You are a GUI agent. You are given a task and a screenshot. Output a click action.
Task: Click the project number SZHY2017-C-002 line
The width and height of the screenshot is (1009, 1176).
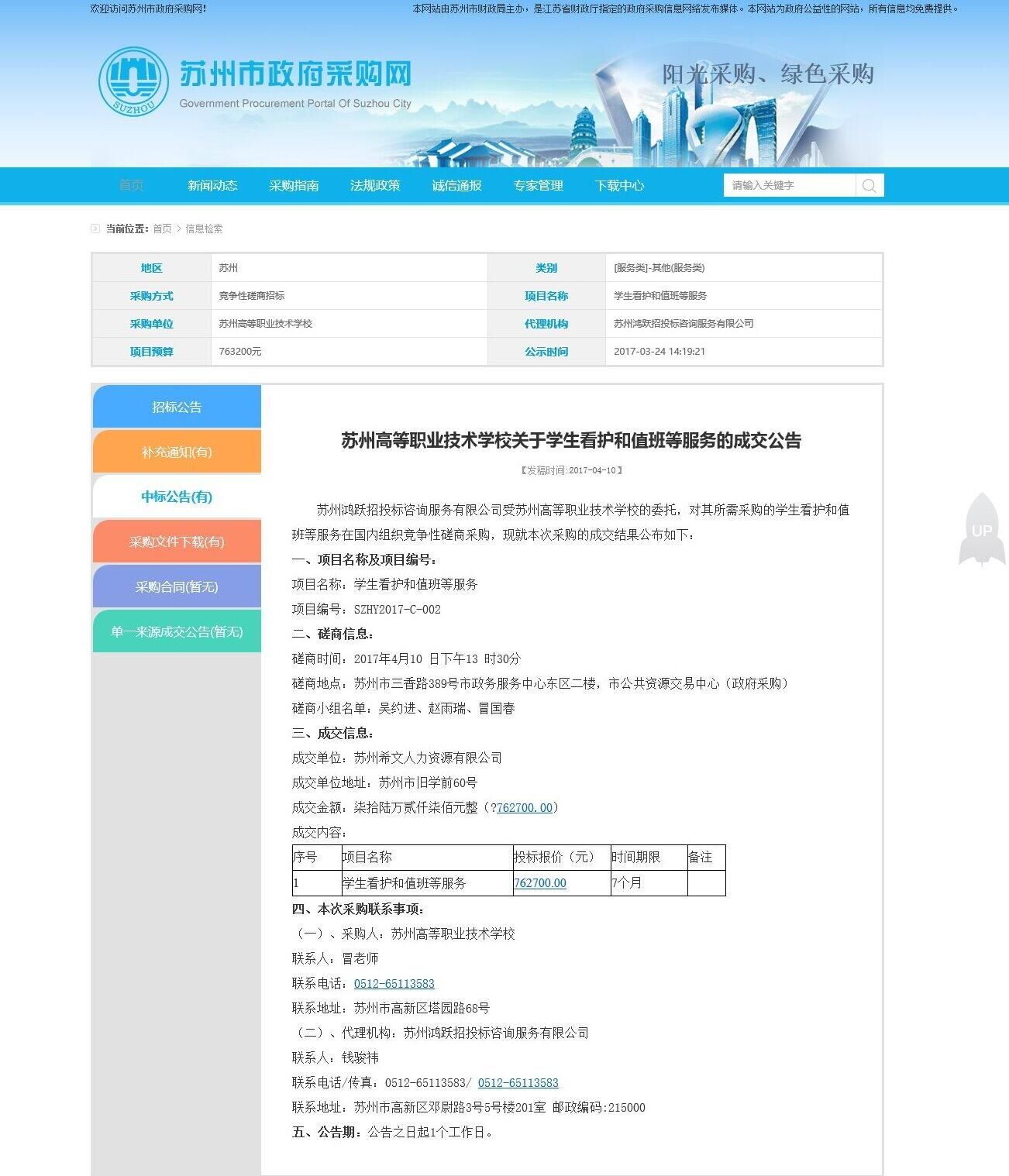[367, 609]
